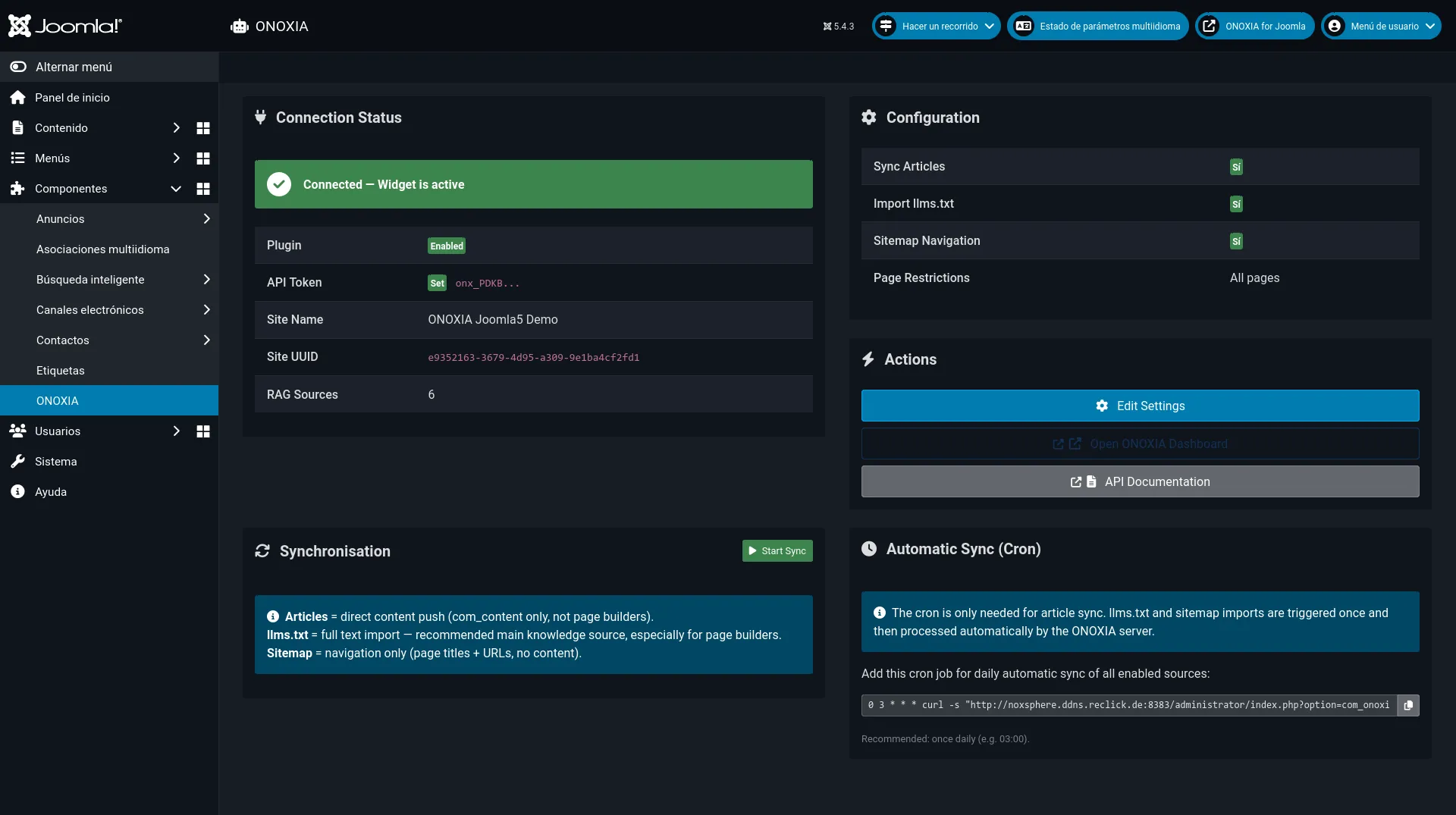
Task: Select the Site UUID value
Action: tap(534, 357)
